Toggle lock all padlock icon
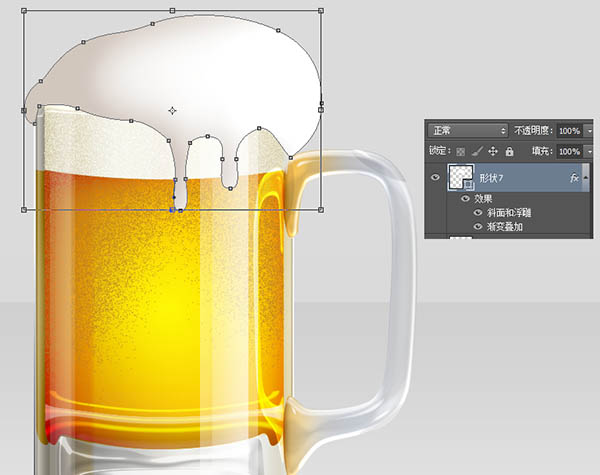 pos(509,151)
